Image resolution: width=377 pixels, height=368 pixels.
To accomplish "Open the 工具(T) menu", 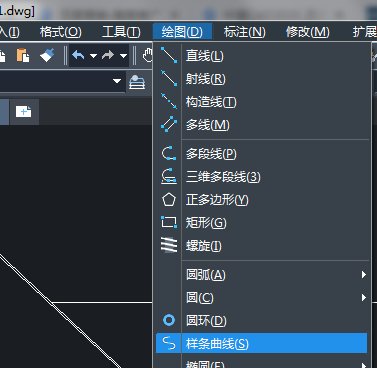I will (x=121, y=32).
